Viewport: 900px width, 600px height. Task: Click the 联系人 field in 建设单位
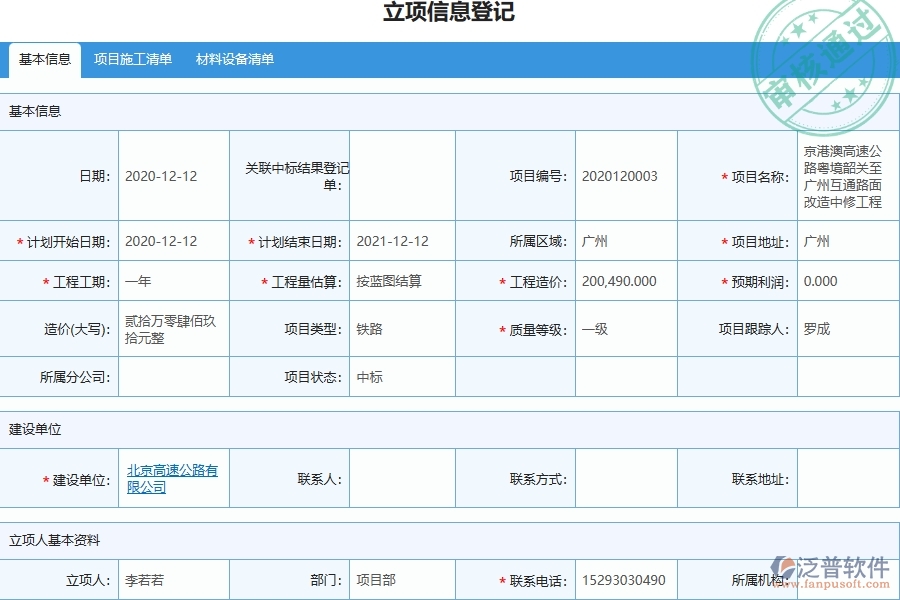[x=398, y=478]
